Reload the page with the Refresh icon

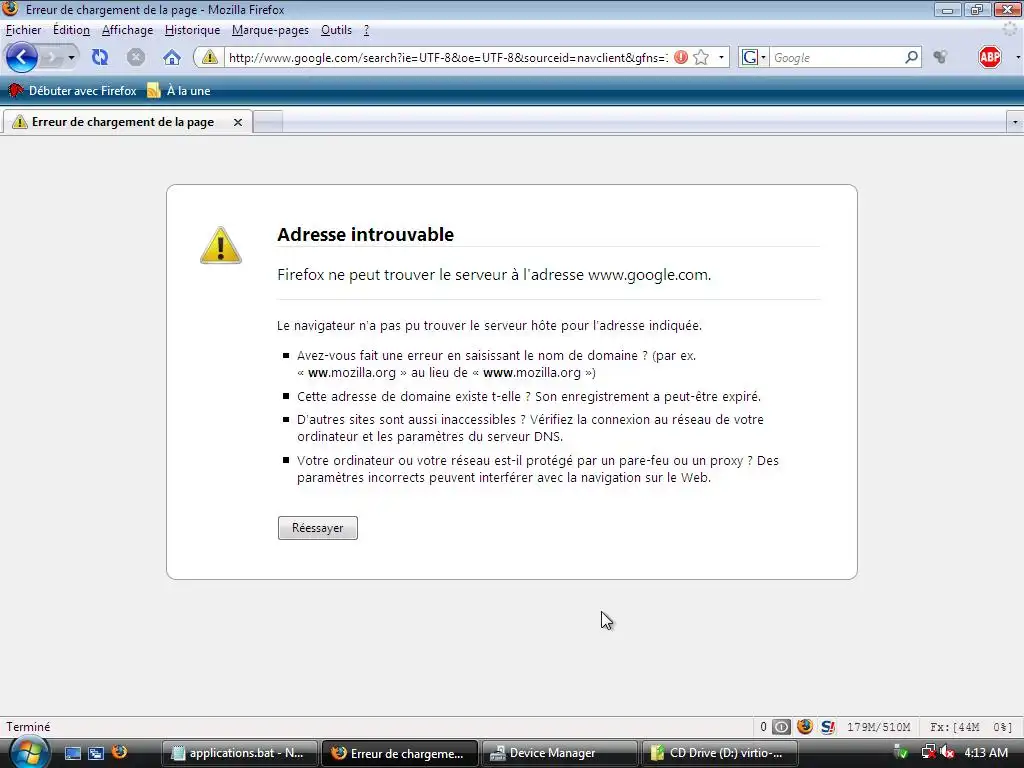click(x=100, y=57)
